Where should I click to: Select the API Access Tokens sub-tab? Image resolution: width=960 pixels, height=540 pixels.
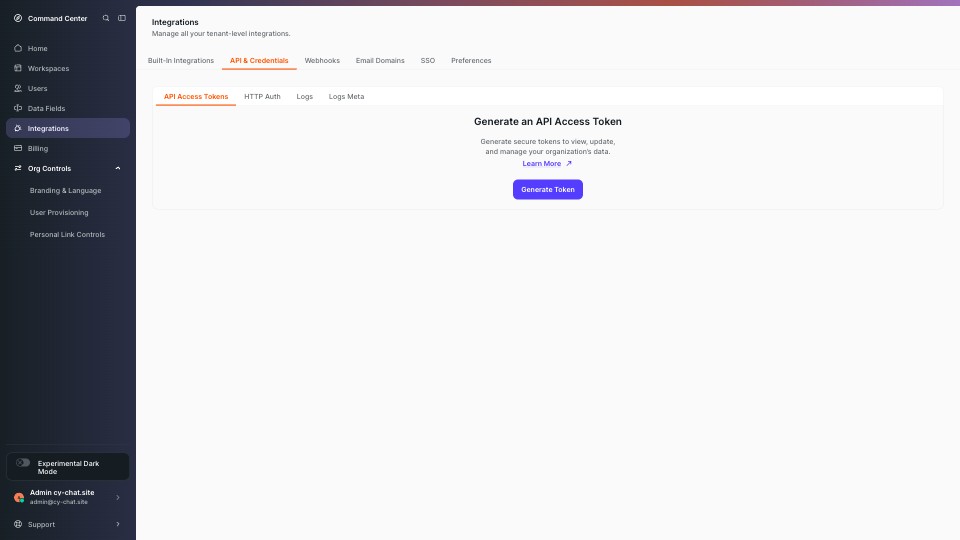196,97
